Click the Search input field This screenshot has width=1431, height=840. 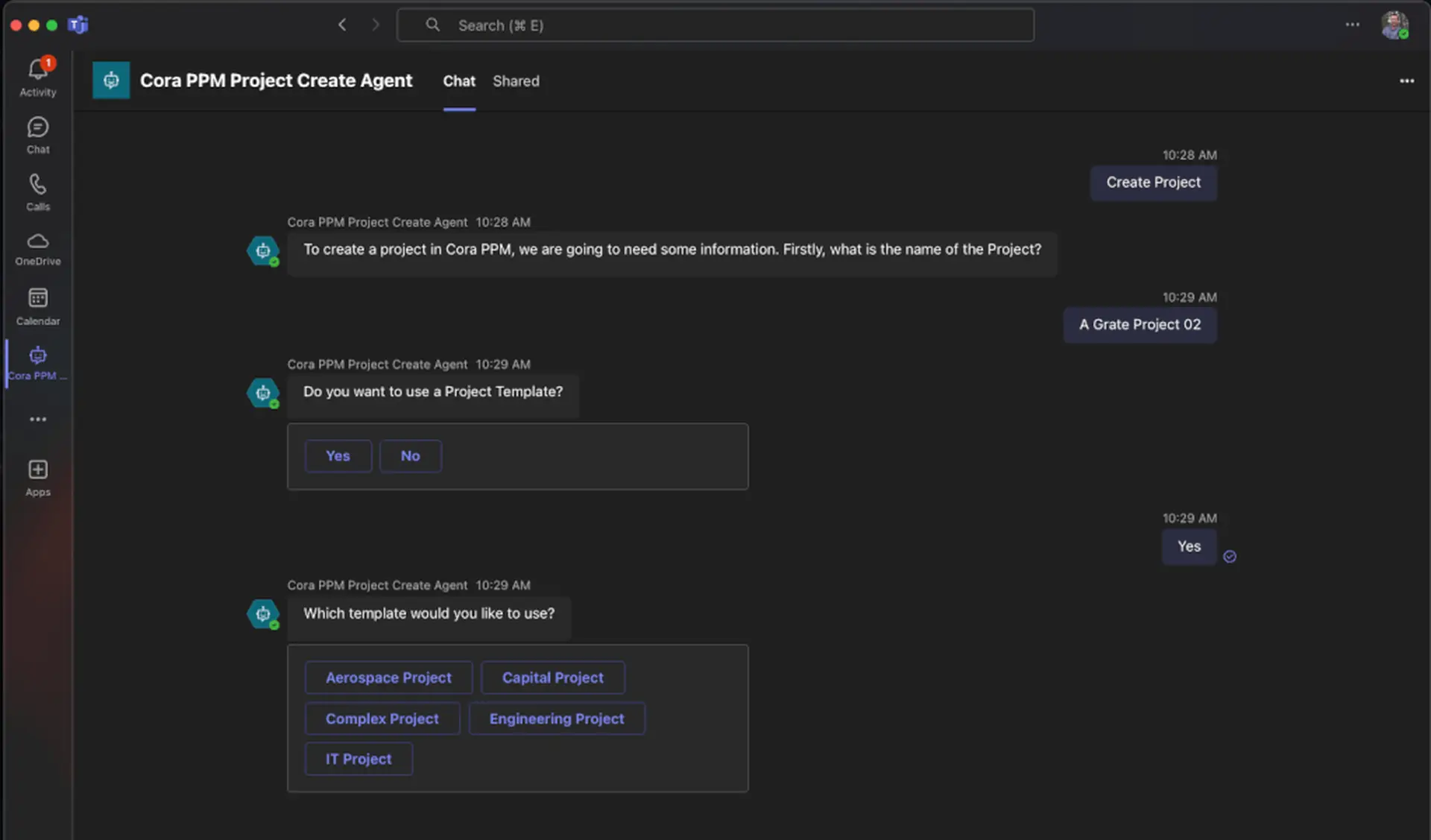click(715, 25)
